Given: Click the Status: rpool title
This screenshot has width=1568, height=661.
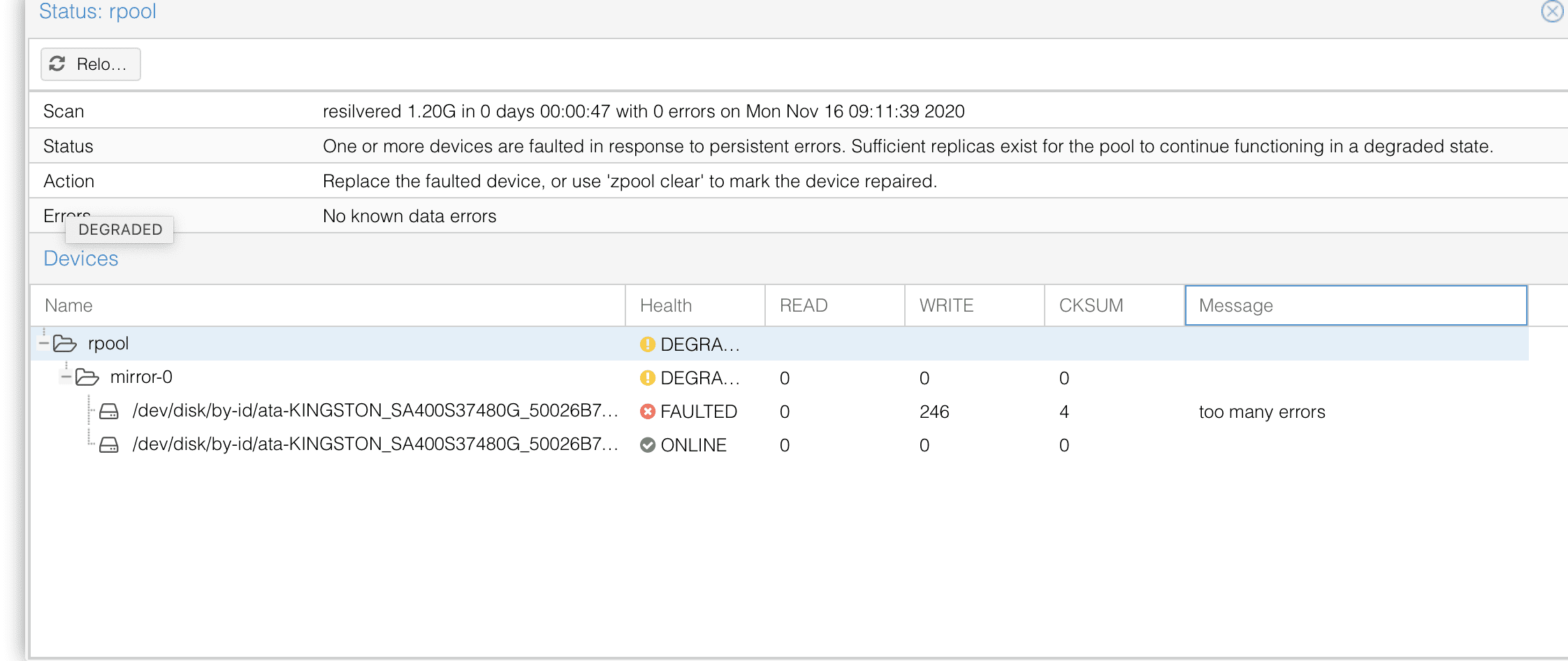Looking at the screenshot, I should (x=98, y=11).
